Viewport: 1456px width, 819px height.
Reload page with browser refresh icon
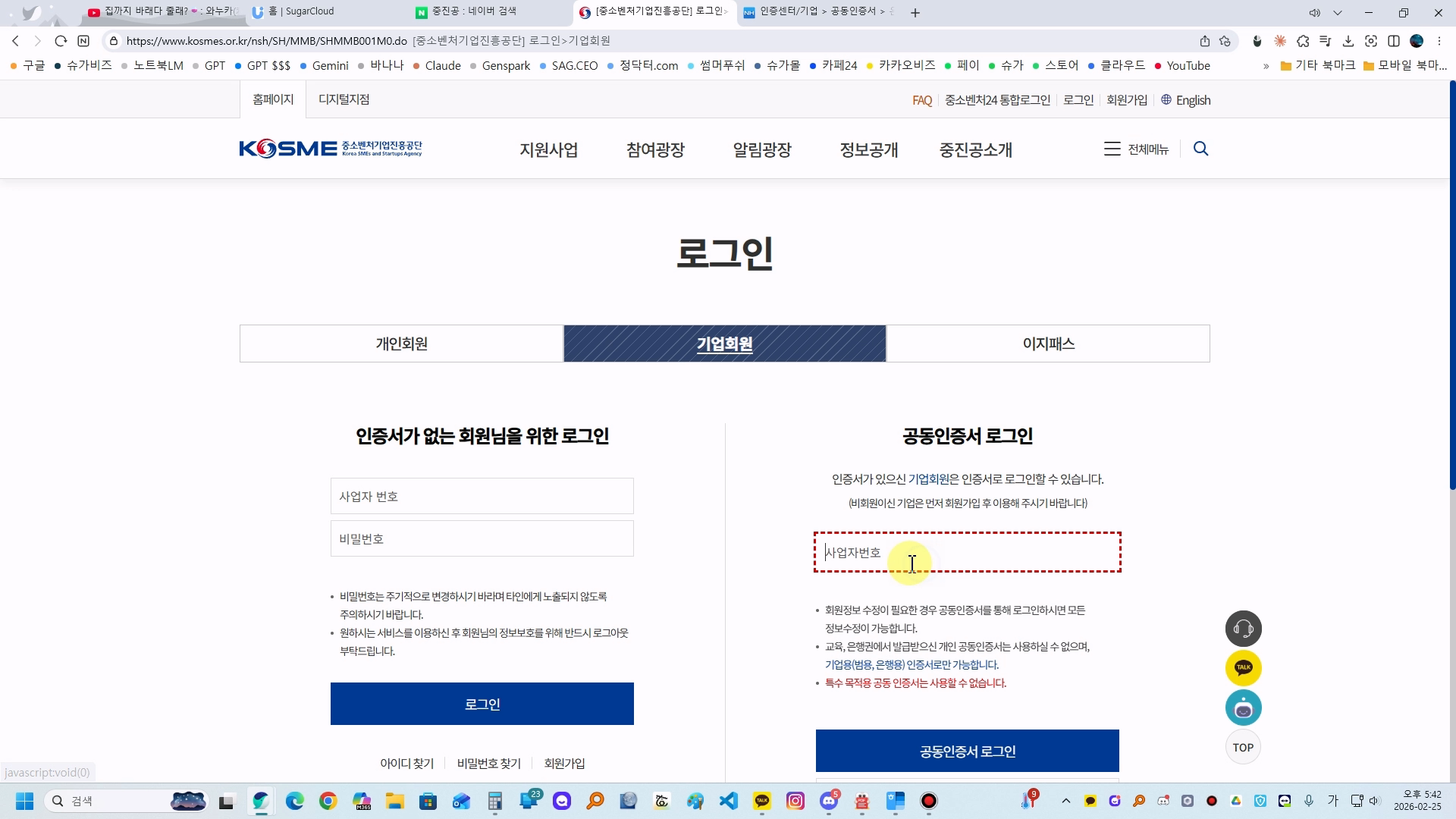[61, 41]
